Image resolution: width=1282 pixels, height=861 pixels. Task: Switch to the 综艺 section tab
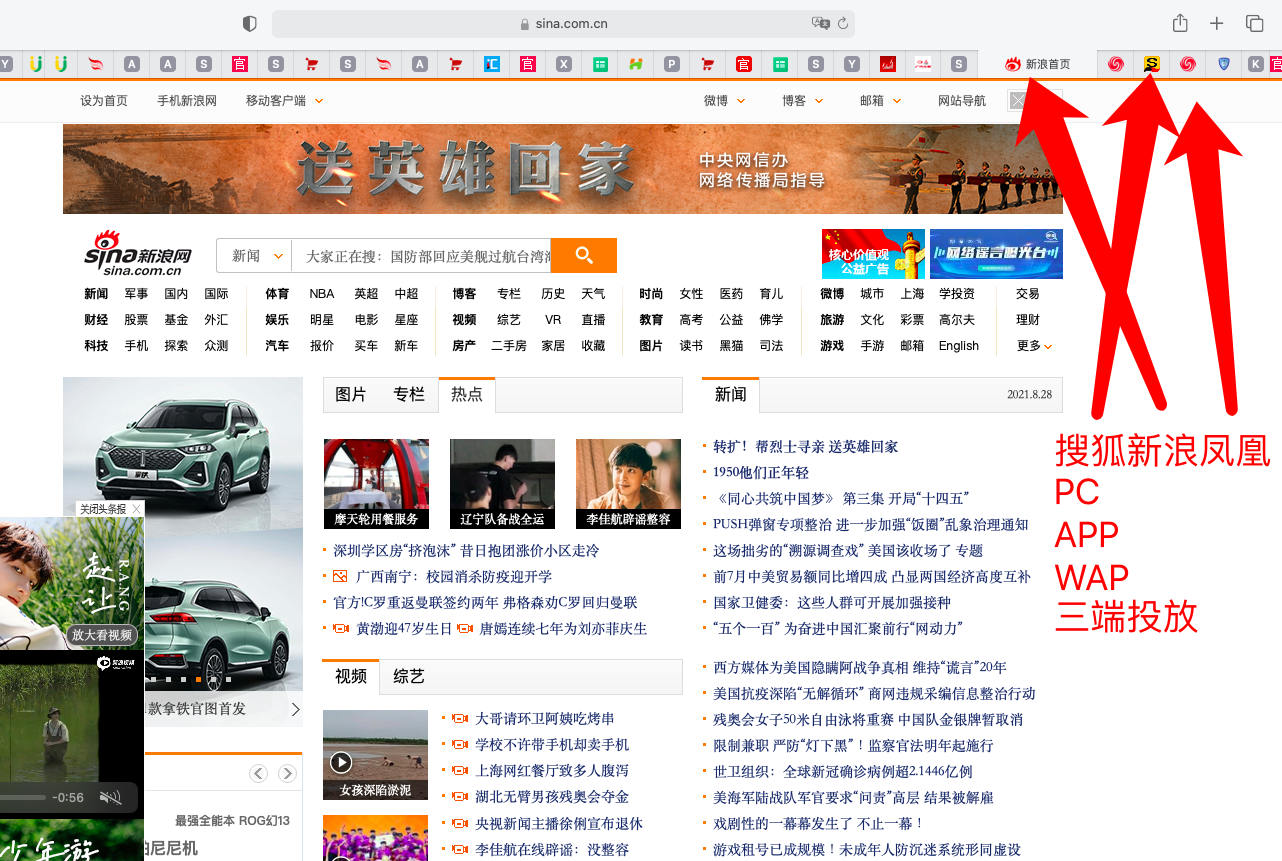(409, 676)
